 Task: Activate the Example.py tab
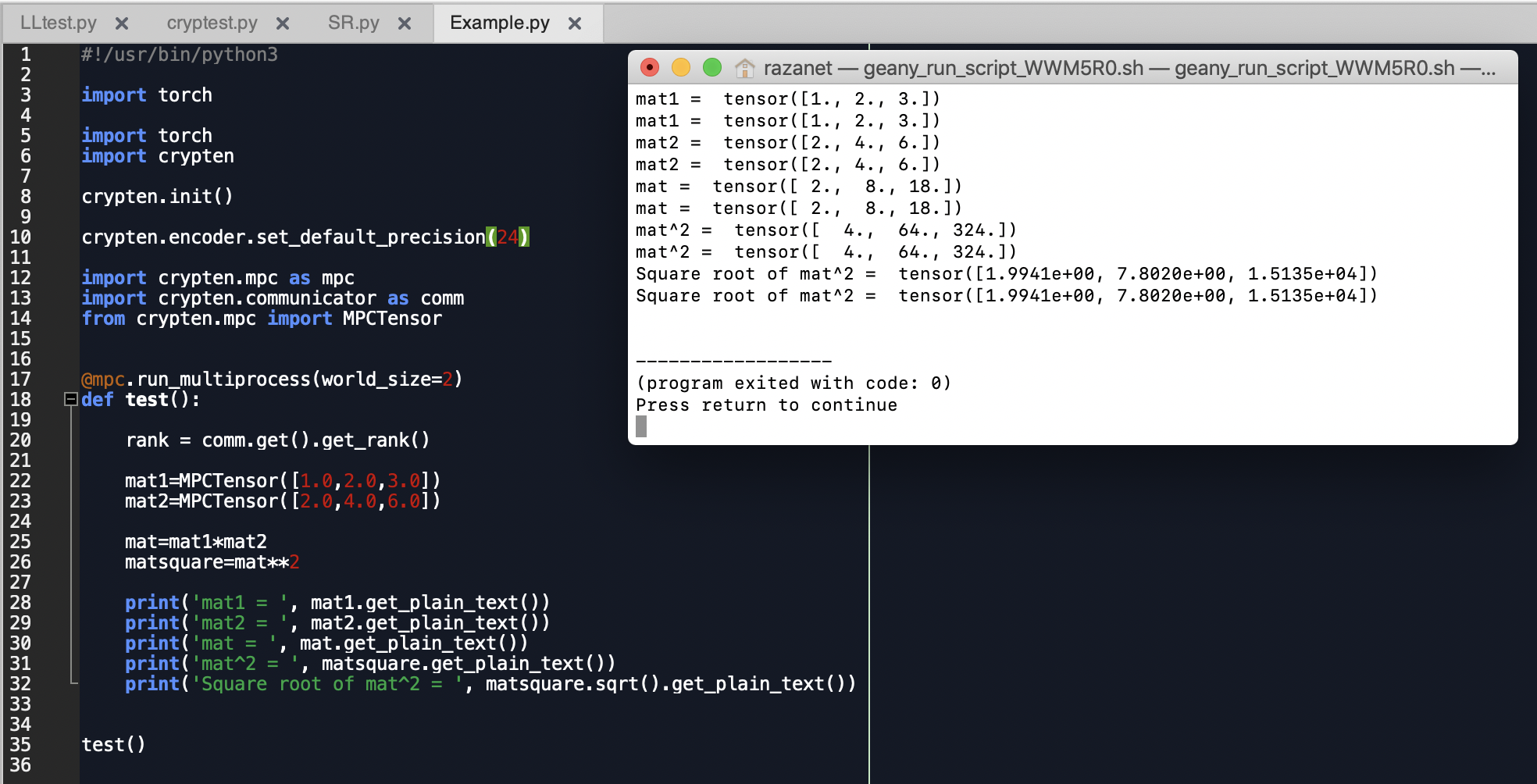(498, 23)
